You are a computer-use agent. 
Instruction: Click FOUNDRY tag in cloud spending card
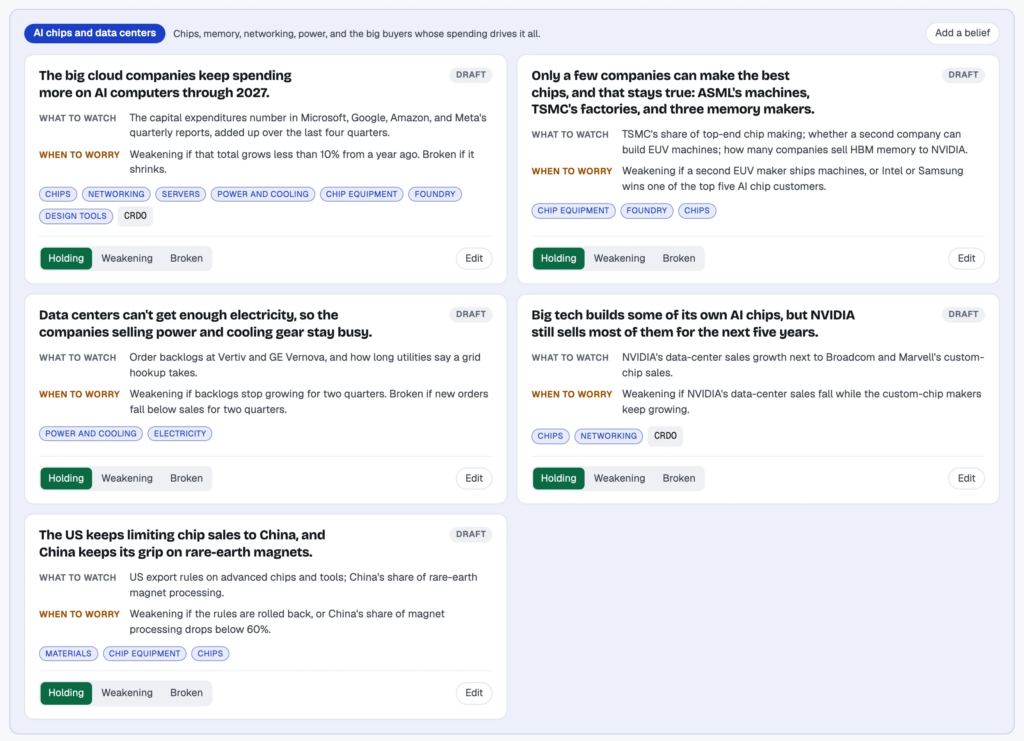(x=435, y=195)
